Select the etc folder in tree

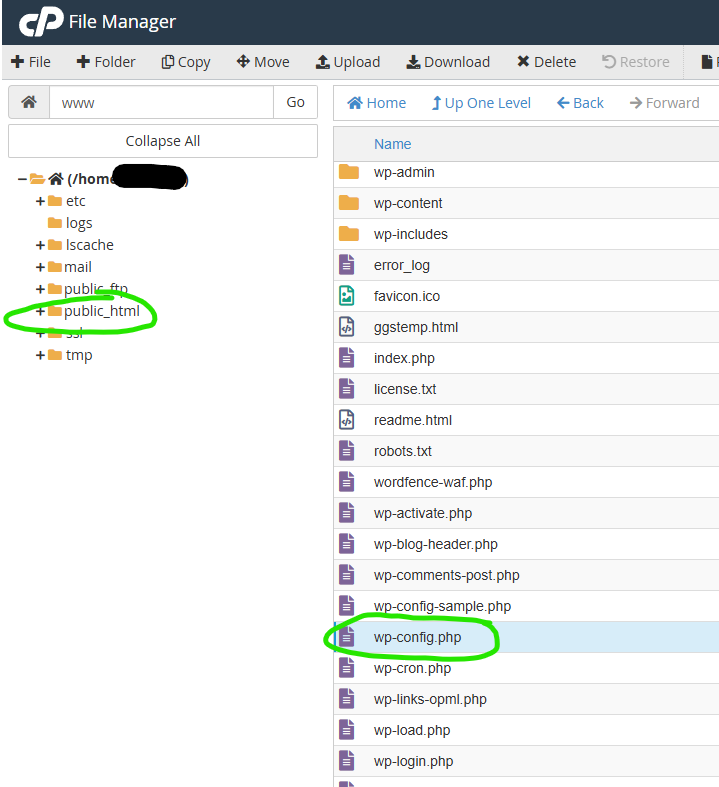75,201
